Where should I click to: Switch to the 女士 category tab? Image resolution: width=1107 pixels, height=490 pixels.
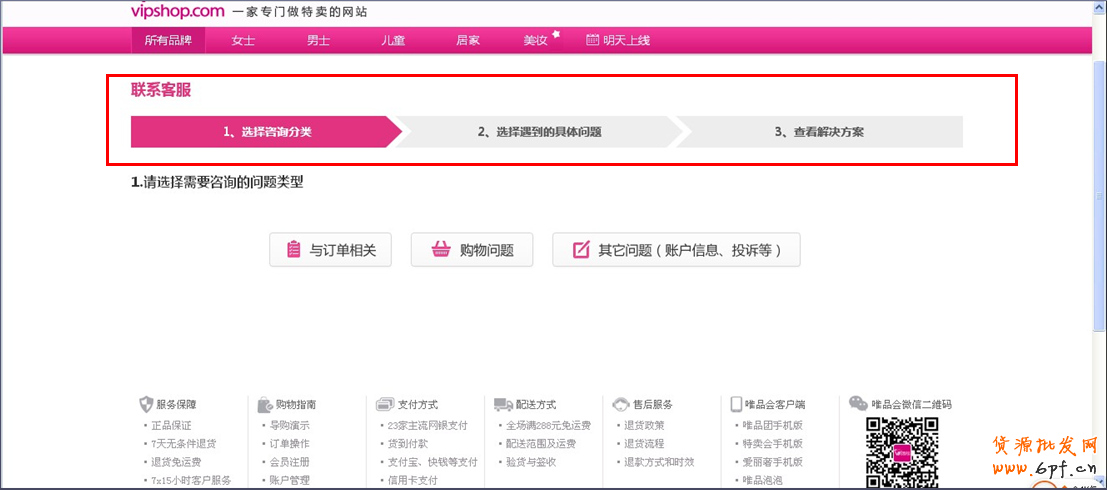(243, 40)
